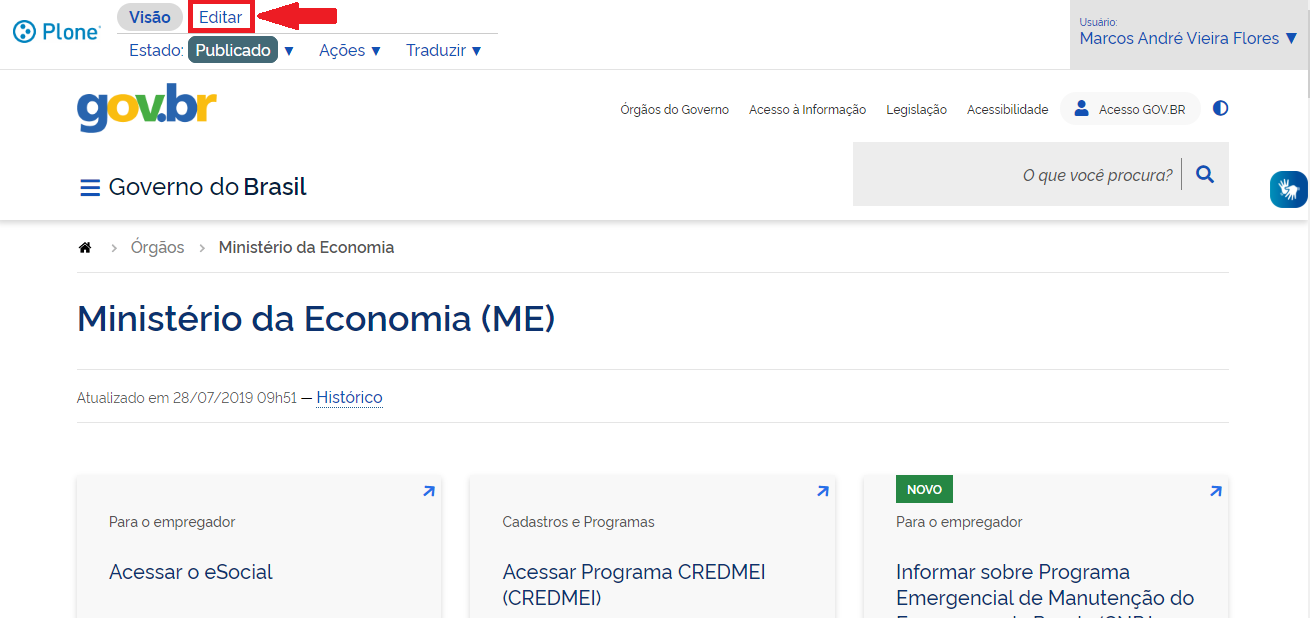Open the Histórico link
Screen dimensions: 1310x618
(x=349, y=398)
